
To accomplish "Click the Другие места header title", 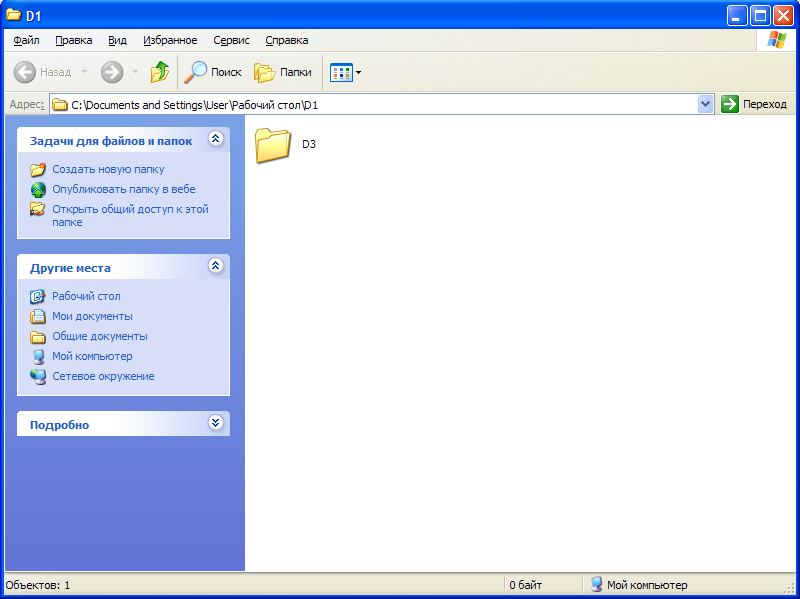I will (x=70, y=268).
